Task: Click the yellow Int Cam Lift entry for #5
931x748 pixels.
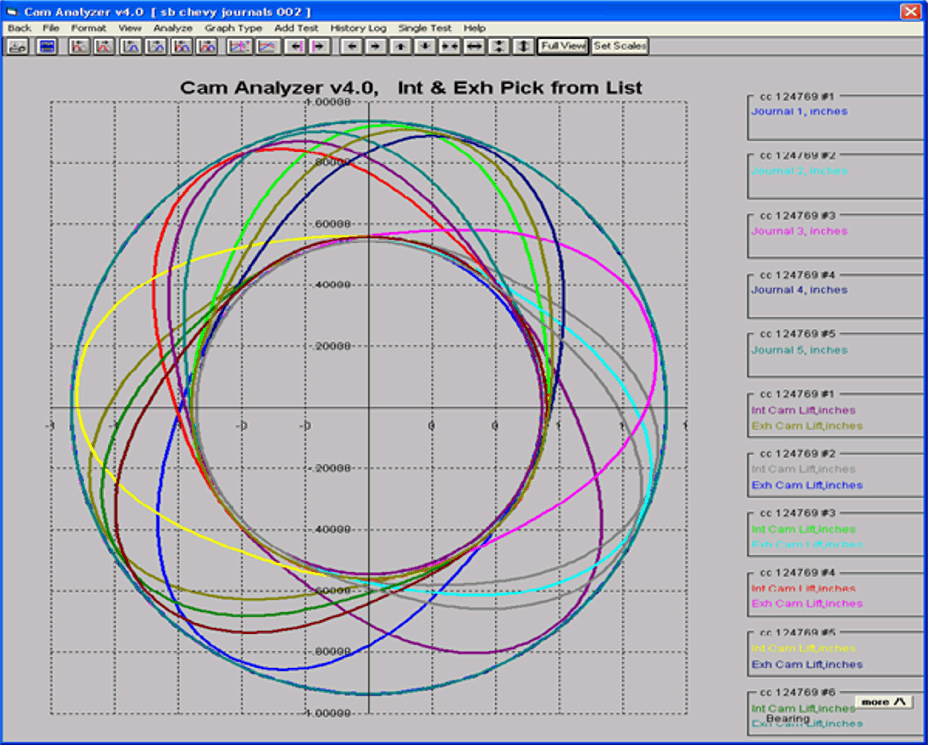Action: coord(803,649)
